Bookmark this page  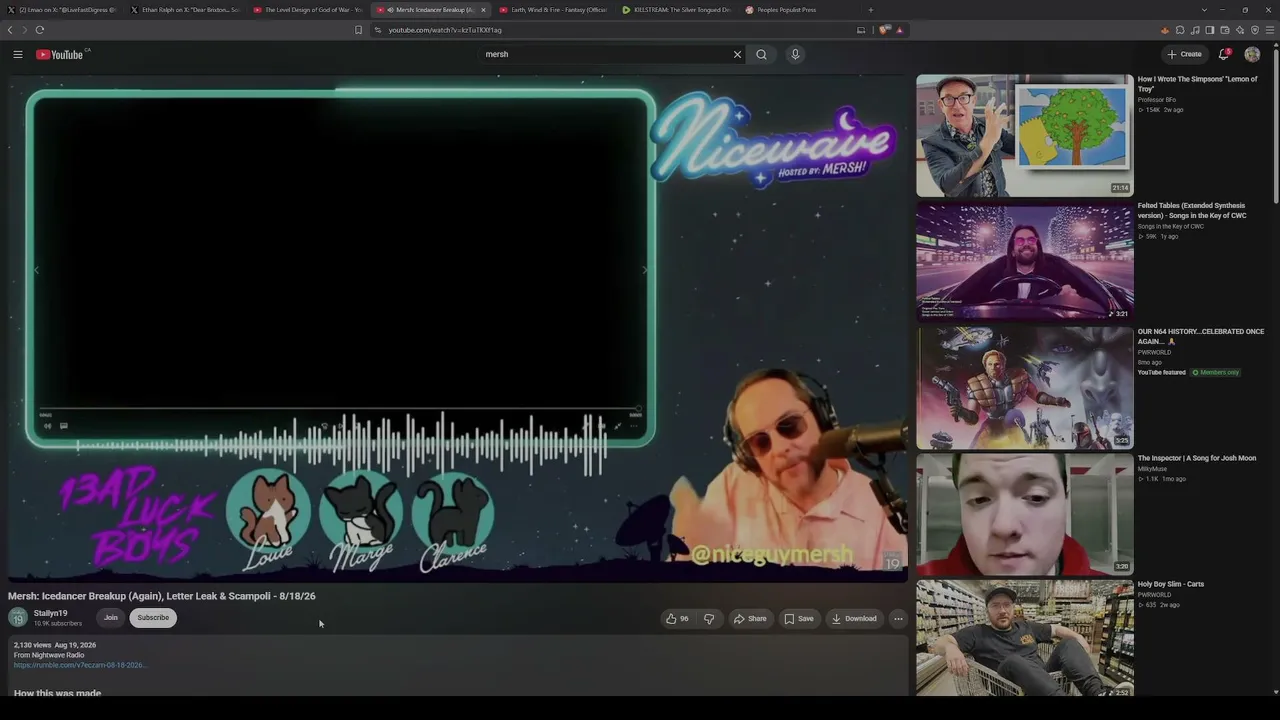coord(358,30)
